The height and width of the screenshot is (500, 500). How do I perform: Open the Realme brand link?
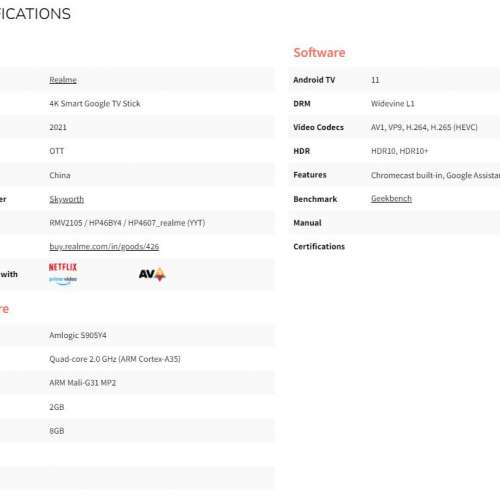(63, 80)
